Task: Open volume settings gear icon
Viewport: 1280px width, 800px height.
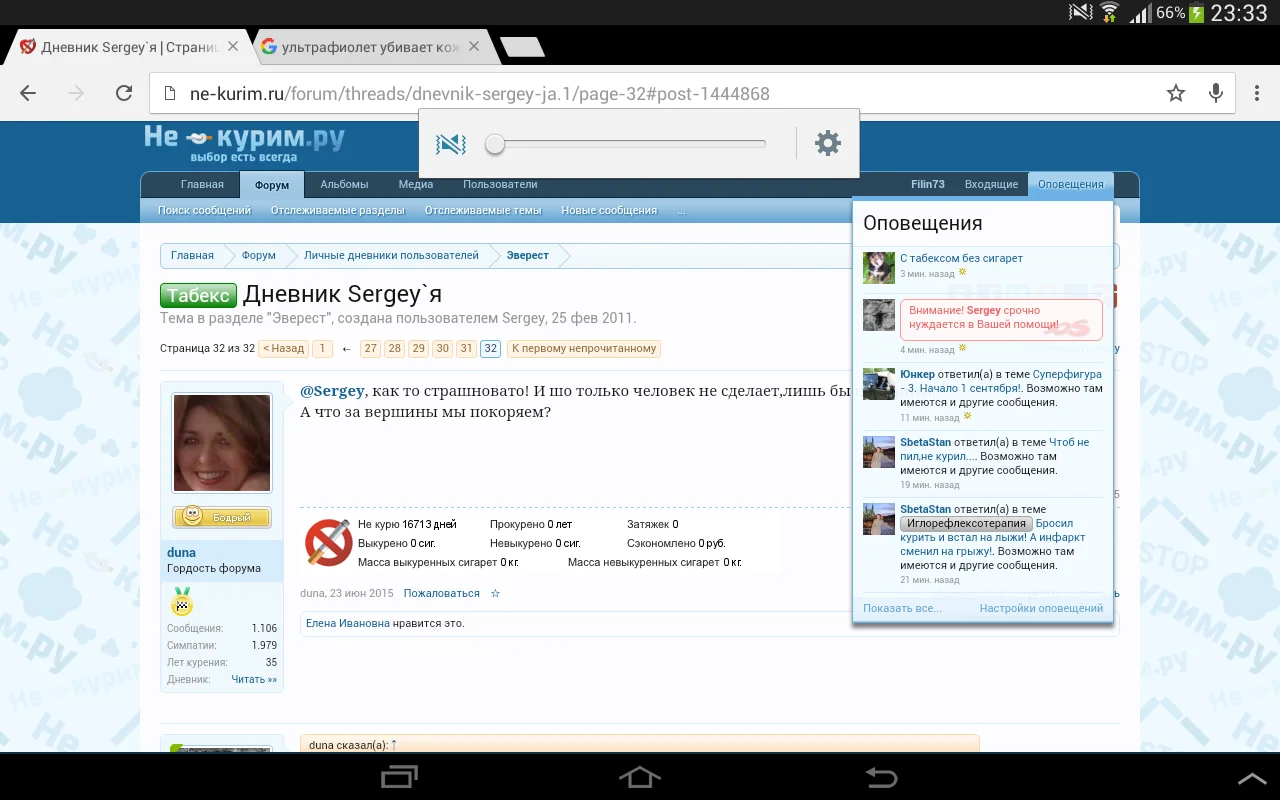Action: pos(828,143)
